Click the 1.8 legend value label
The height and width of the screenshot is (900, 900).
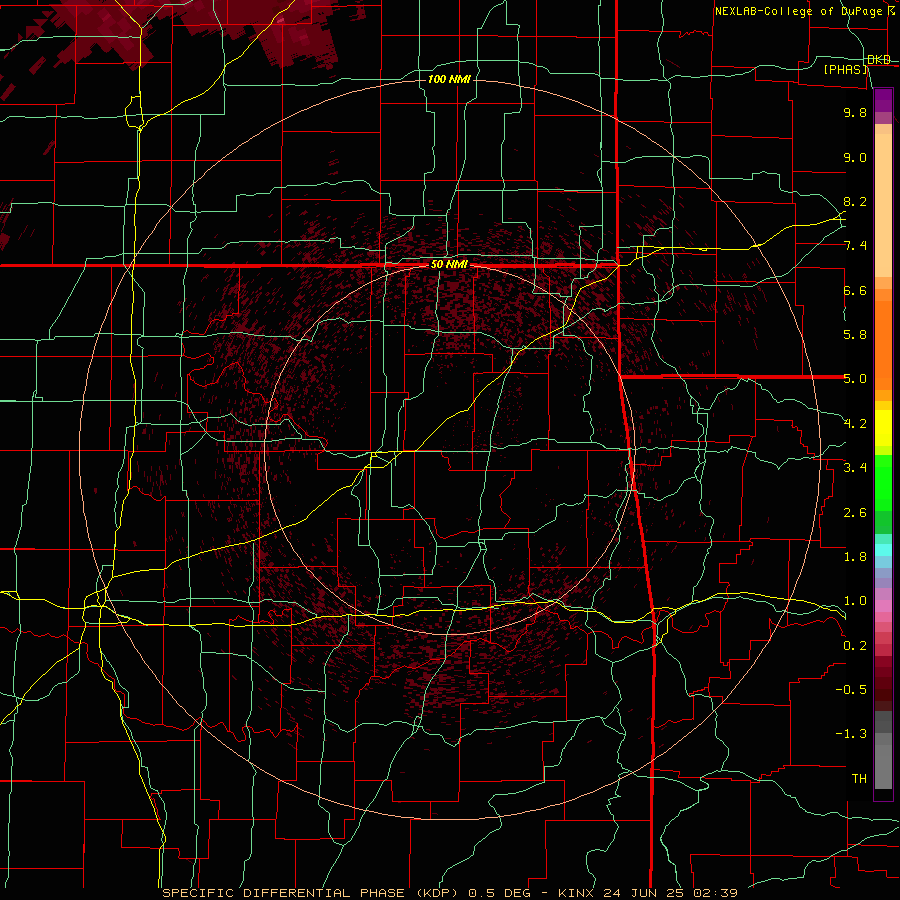click(855, 557)
